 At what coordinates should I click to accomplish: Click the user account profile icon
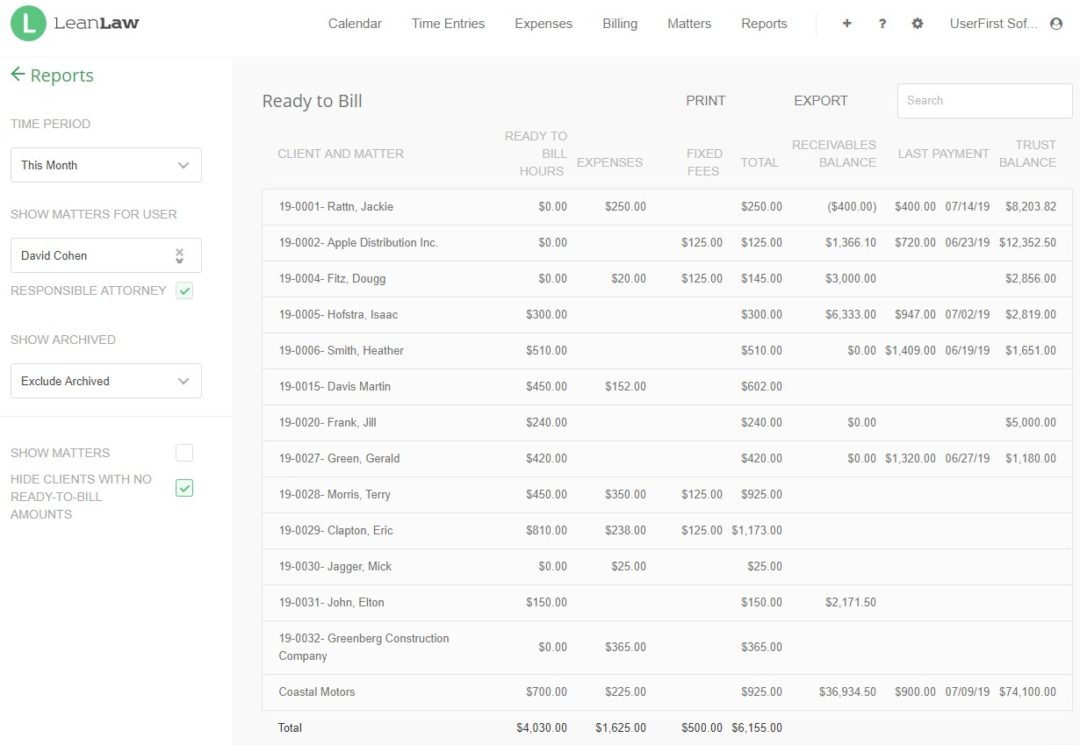(1057, 23)
